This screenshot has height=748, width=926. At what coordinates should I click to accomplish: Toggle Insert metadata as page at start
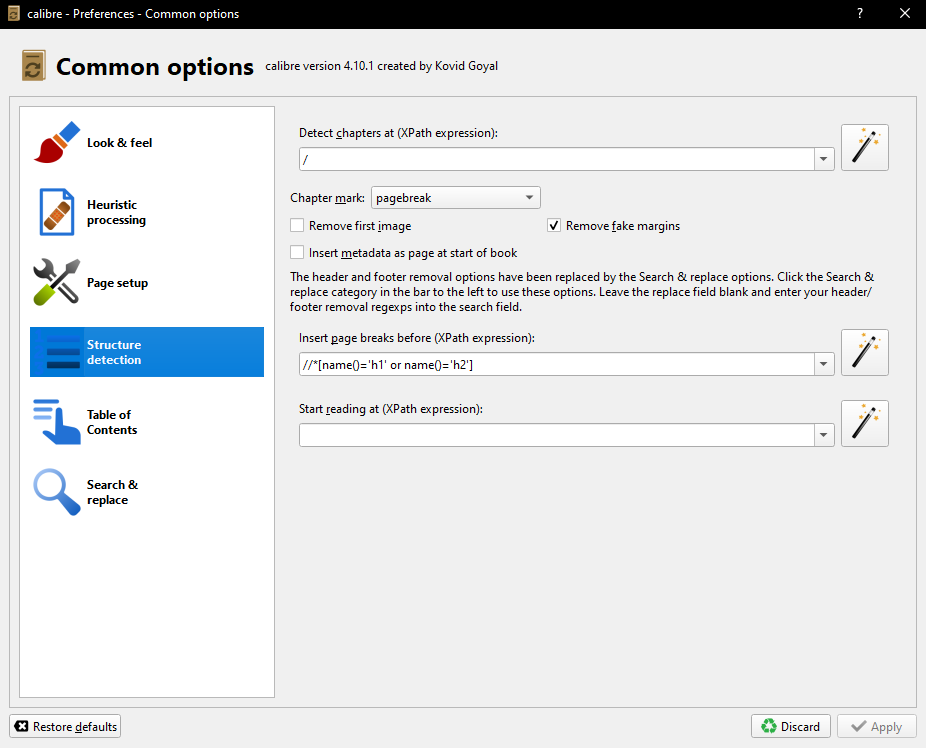pyautogui.click(x=297, y=253)
